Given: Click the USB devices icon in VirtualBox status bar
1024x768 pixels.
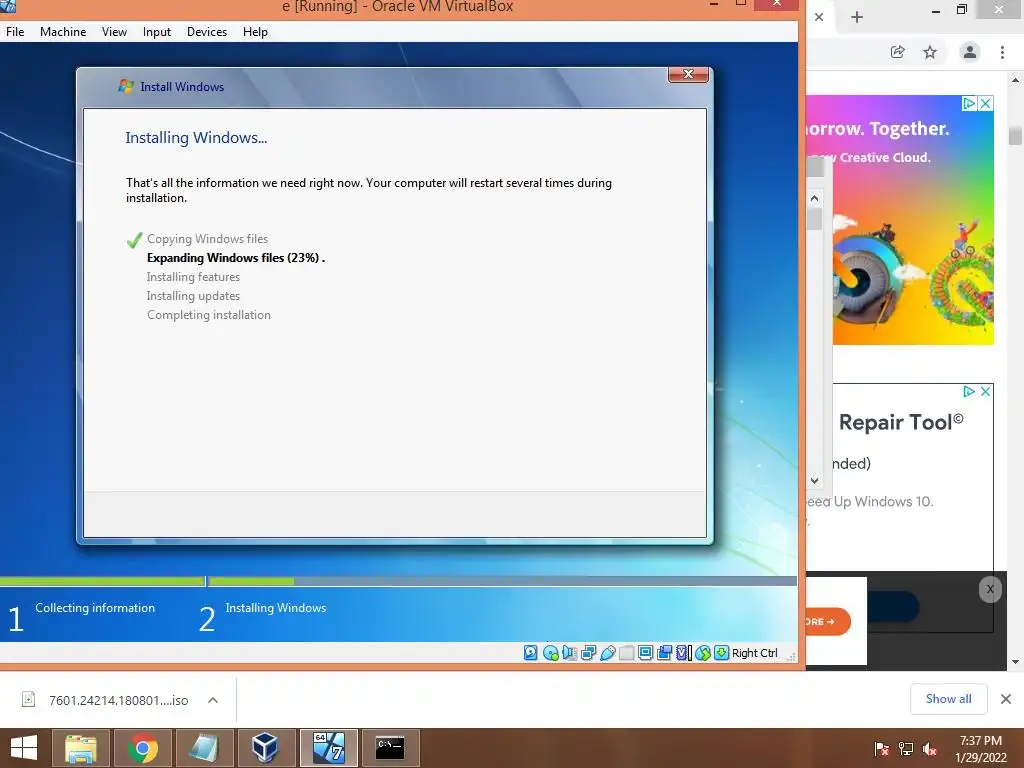Looking at the screenshot, I should (x=607, y=652).
